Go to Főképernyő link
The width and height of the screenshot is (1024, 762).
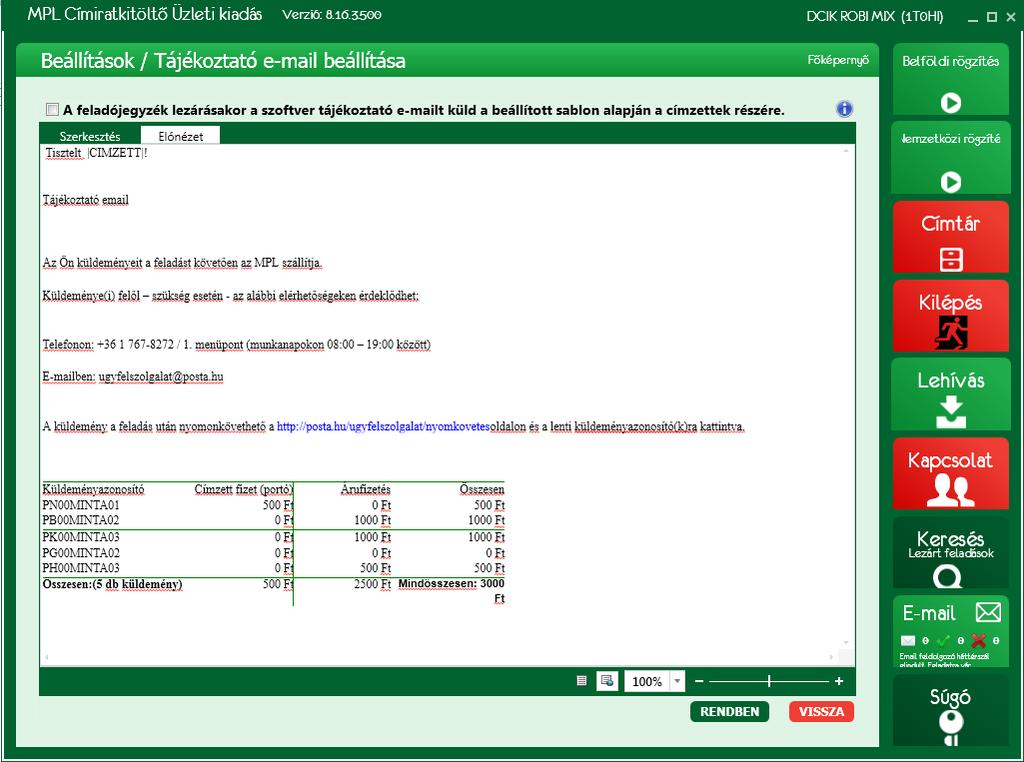[838, 60]
